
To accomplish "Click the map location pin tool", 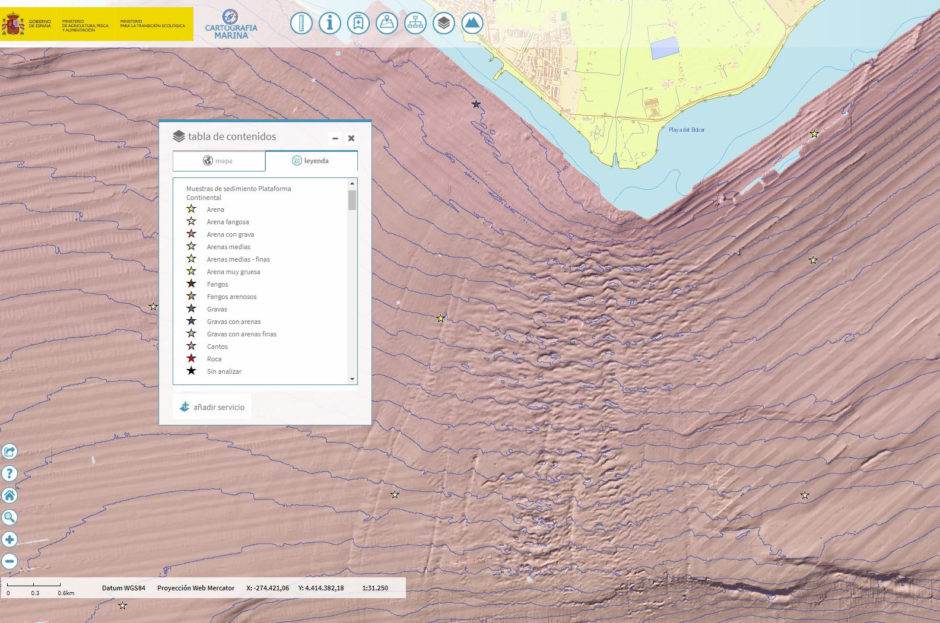I will [x=387, y=23].
